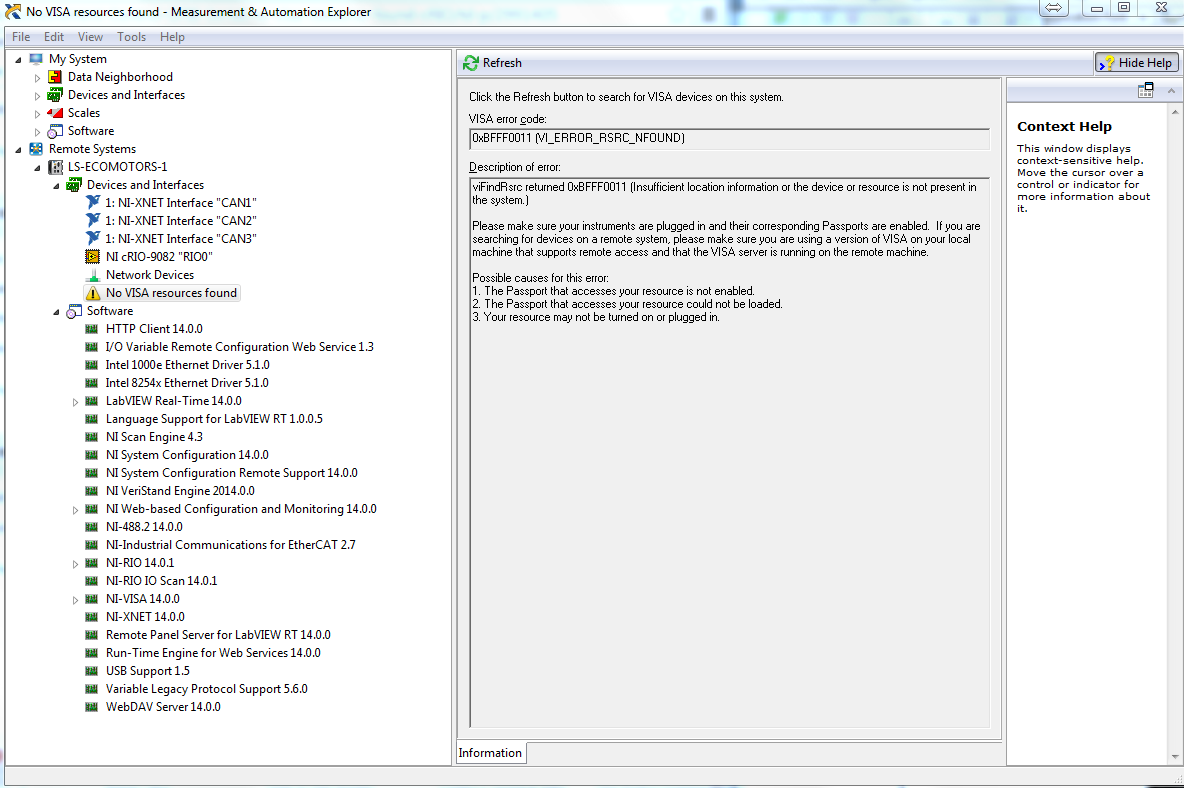This screenshot has width=1184, height=788.
Task: Select I/O Variable Remote Configuration Web Service
Action: tap(239, 346)
